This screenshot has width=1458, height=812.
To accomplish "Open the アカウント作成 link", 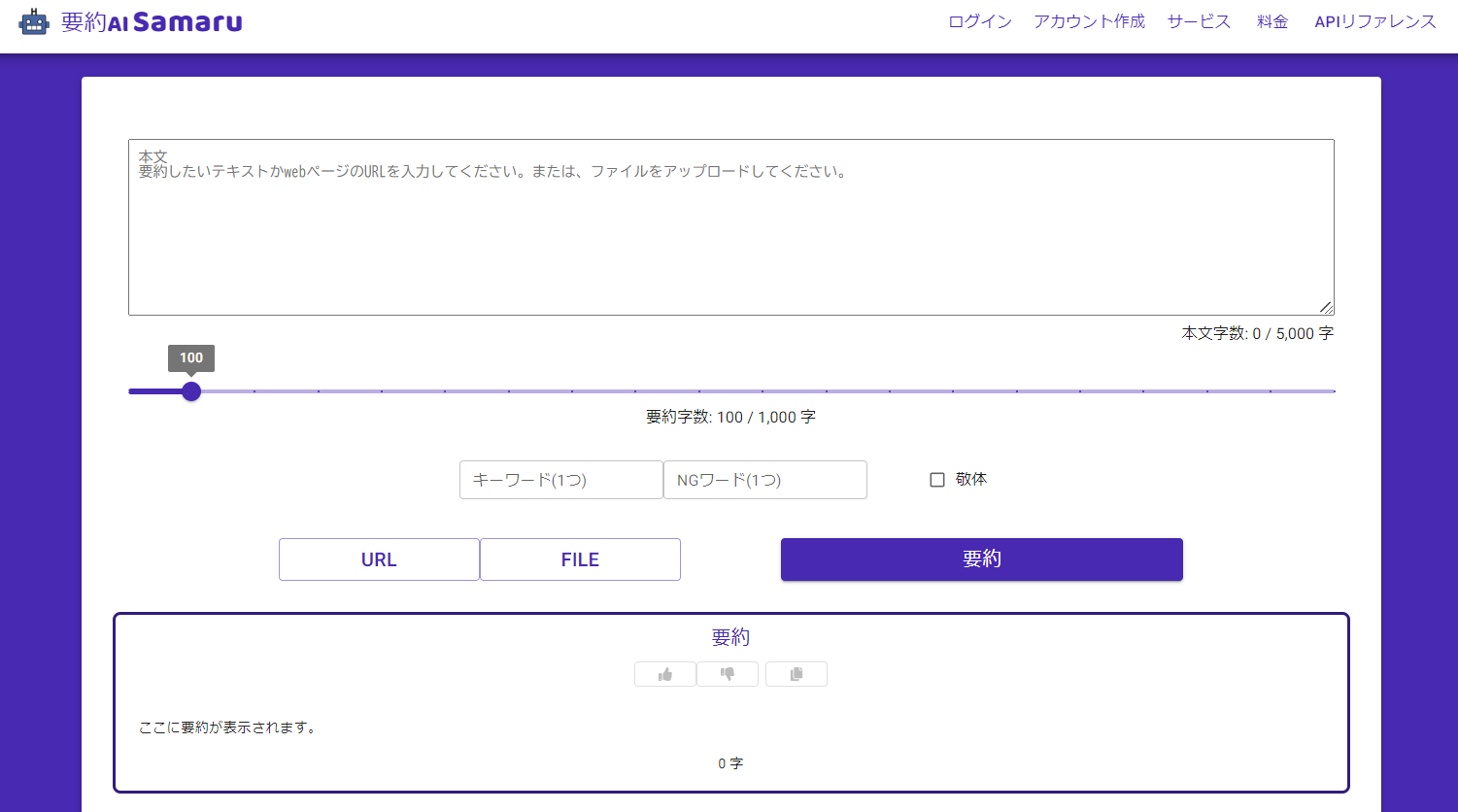I will coord(1088,20).
